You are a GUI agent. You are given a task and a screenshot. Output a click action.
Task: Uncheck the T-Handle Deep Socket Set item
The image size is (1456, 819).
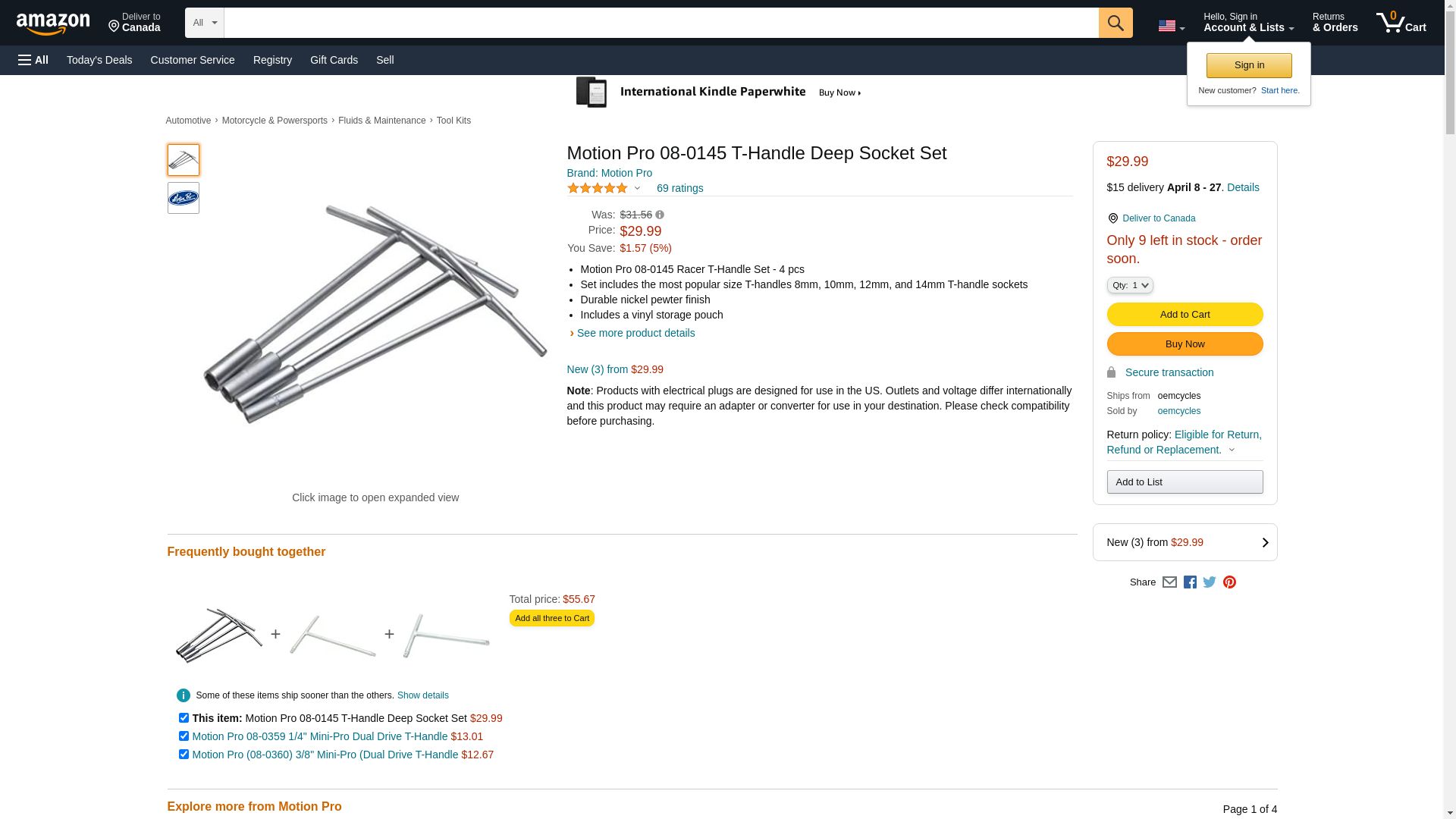pos(184,718)
